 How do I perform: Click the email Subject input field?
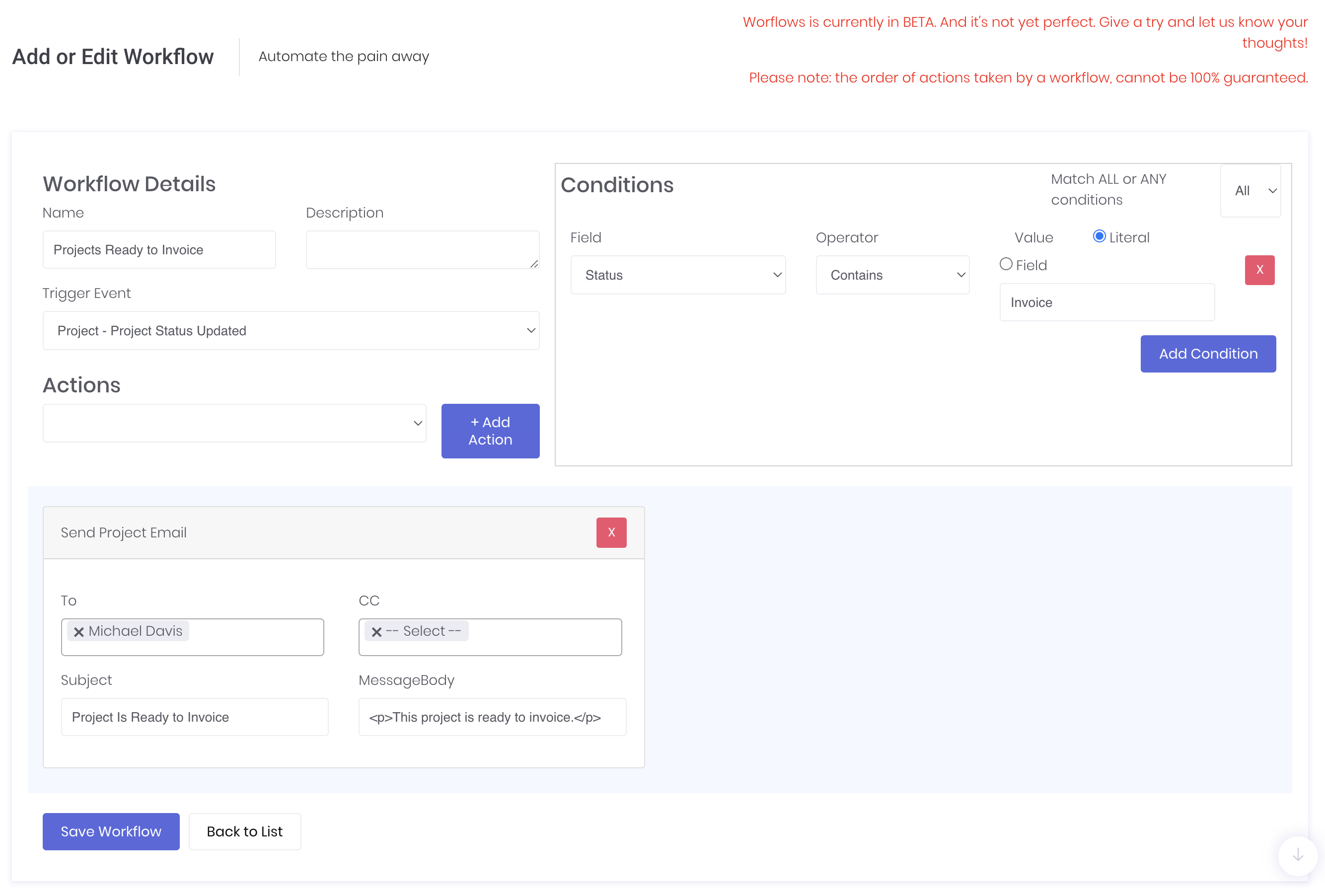[194, 717]
